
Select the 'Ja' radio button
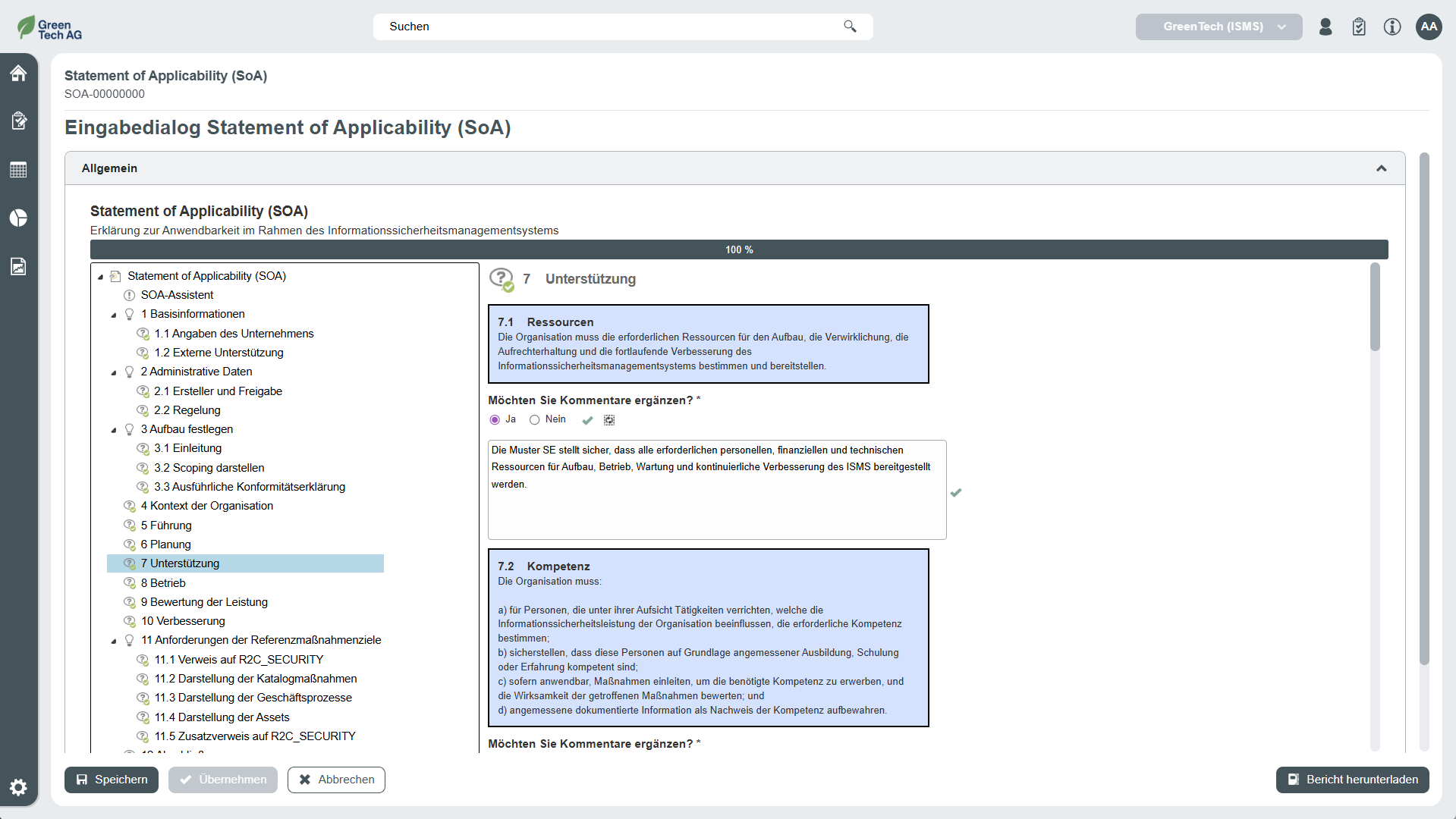495,420
